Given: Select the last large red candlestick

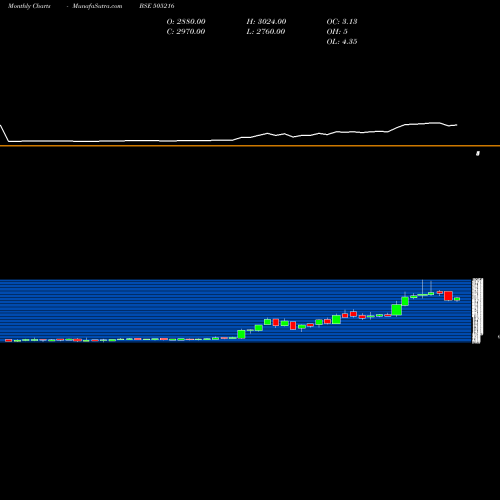Looking at the screenshot, I should point(448,296).
